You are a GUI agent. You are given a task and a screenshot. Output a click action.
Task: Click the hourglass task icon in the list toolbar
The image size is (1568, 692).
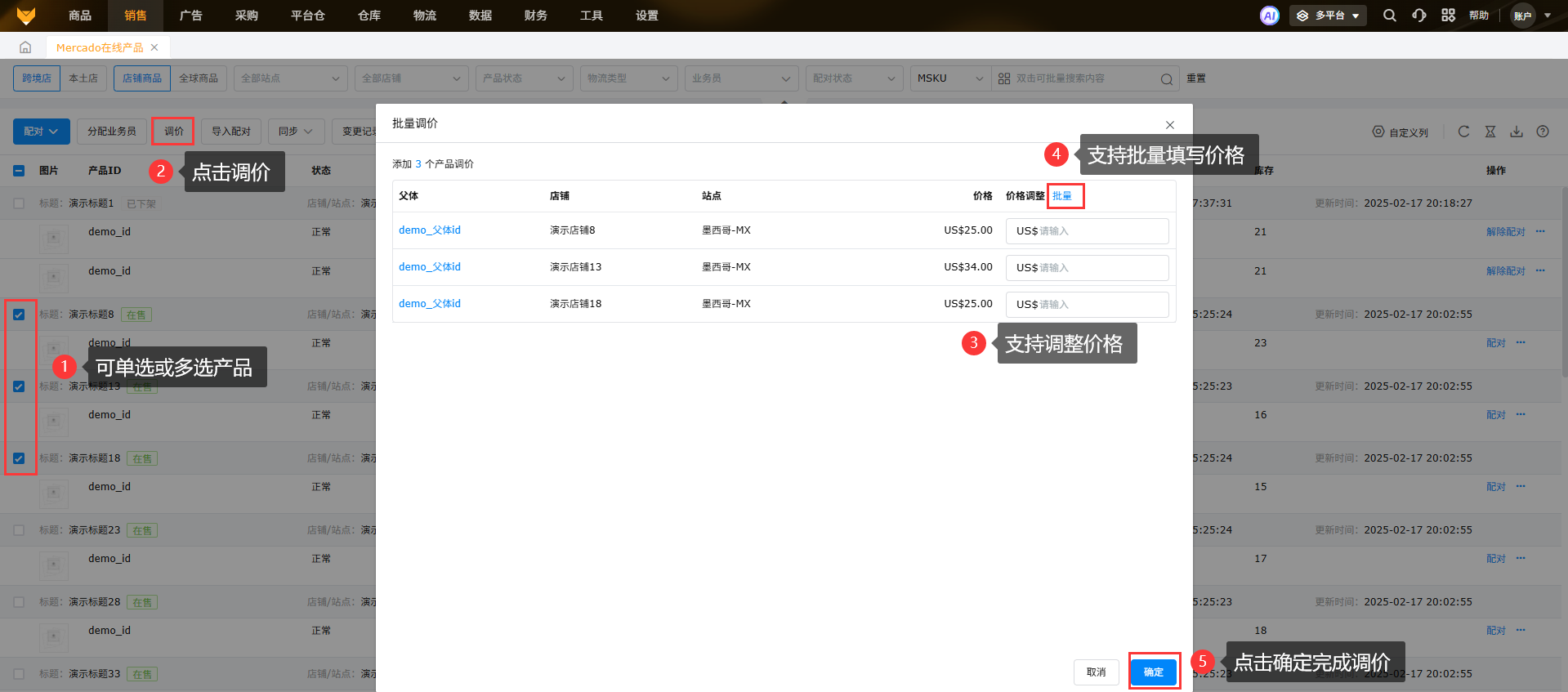click(x=1490, y=132)
